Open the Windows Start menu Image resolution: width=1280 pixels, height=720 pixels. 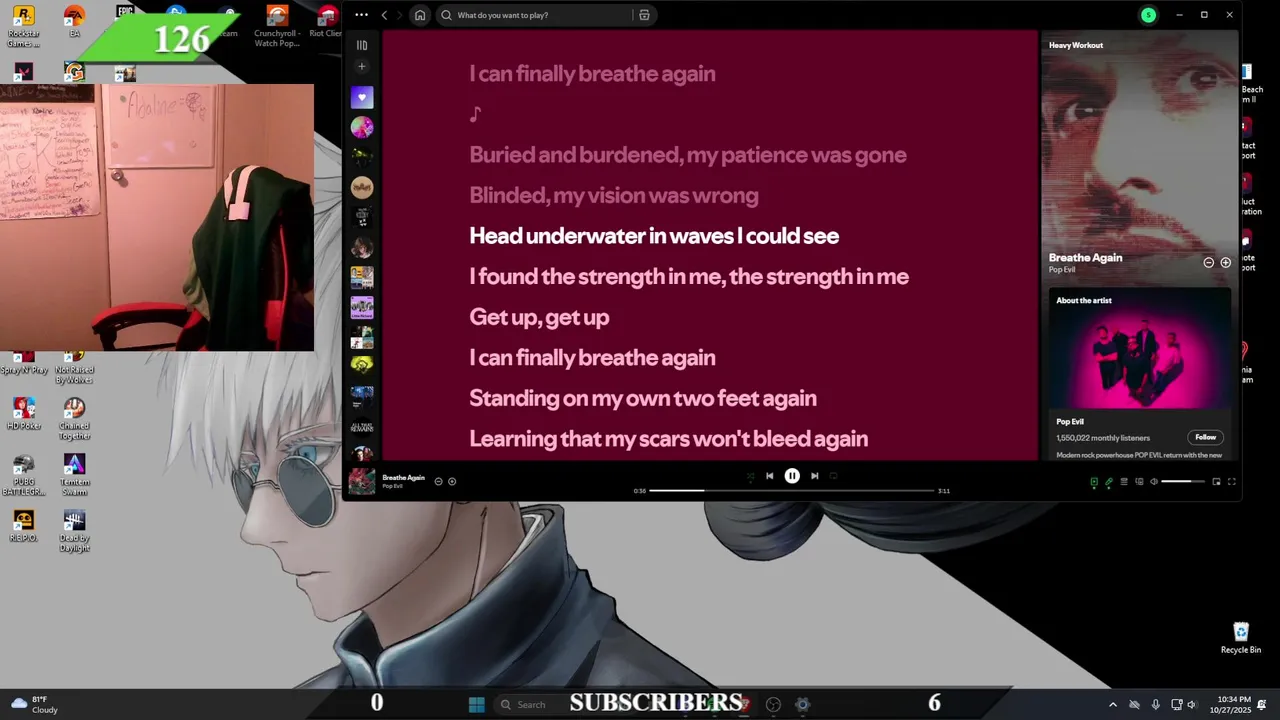477,704
